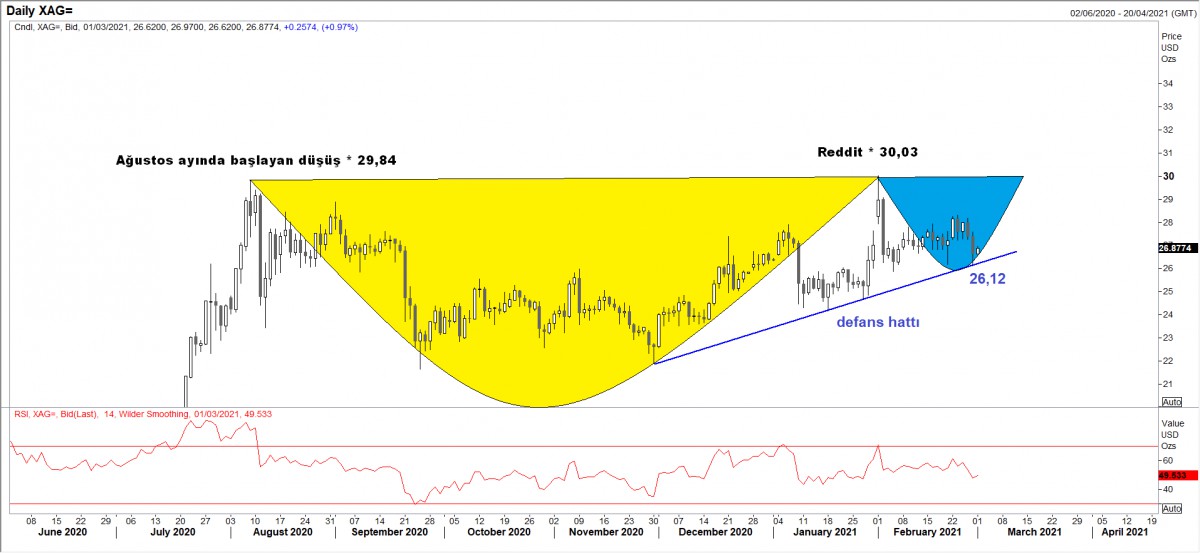Screen dimensions: 1200x553
Task: Click the current price tag 26.8774
Action: (x=1177, y=247)
